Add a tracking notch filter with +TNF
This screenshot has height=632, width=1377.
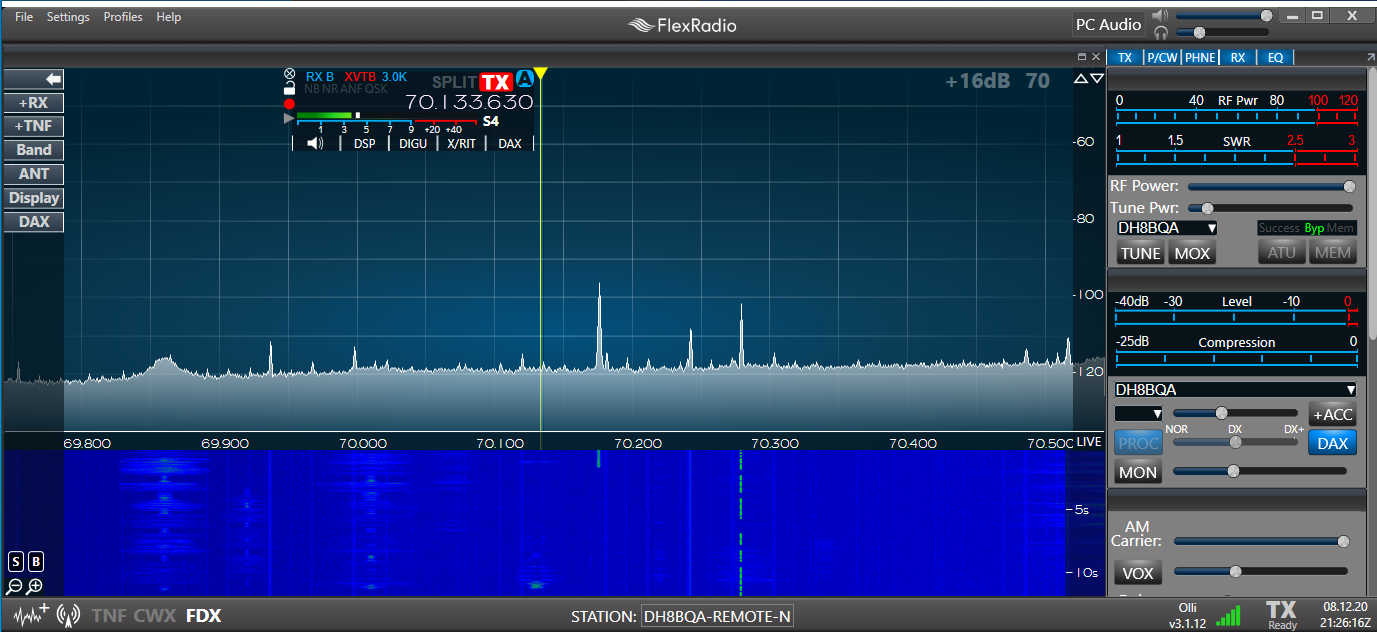pyautogui.click(x=34, y=126)
